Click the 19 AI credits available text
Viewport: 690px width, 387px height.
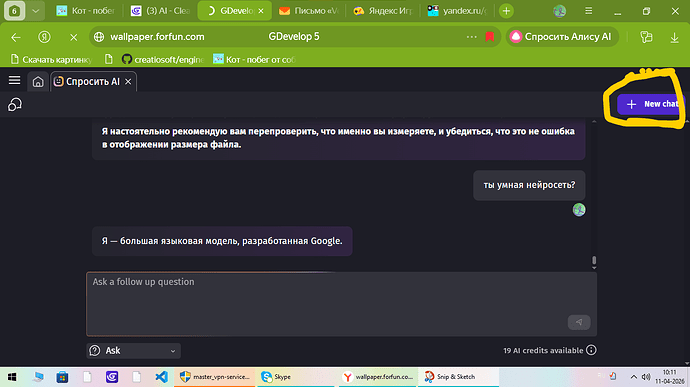pos(543,350)
